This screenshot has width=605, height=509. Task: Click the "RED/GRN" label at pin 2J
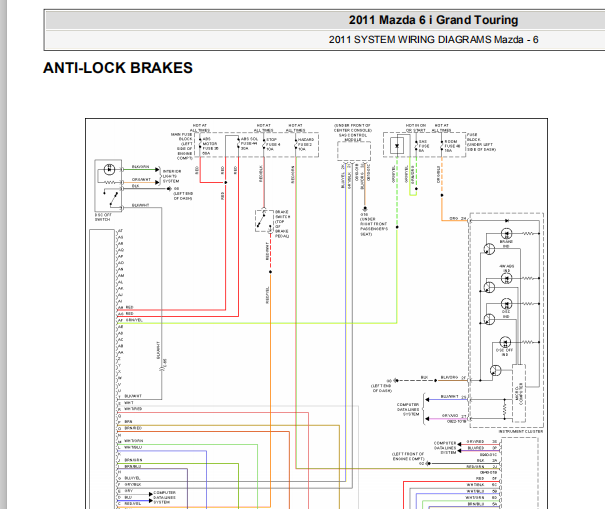(x=475, y=467)
